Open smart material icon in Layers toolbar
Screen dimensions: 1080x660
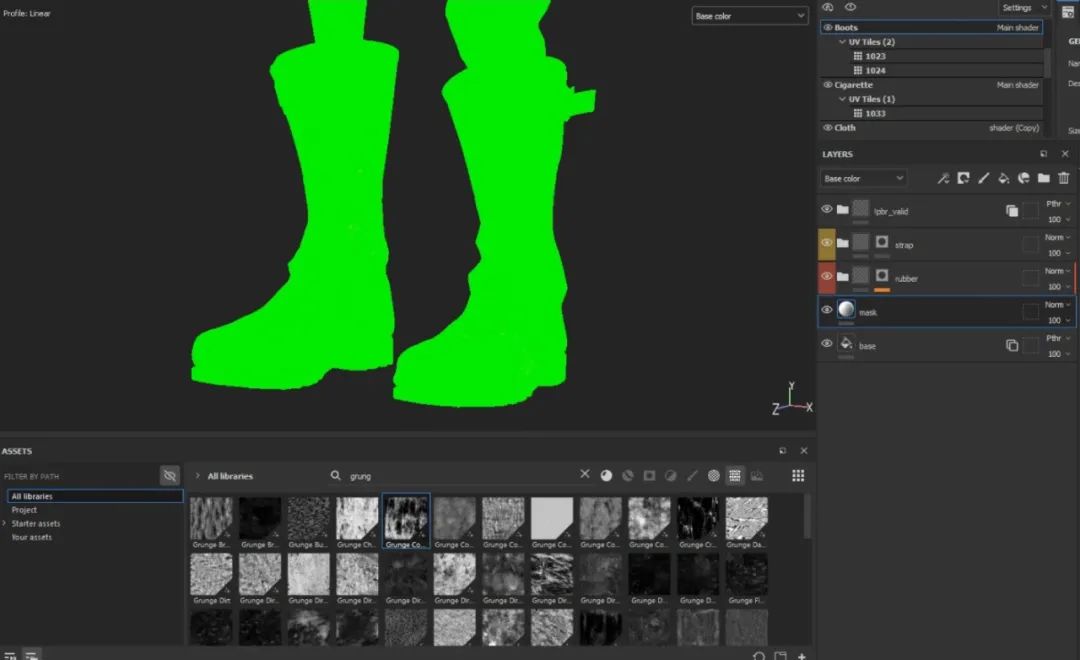point(1023,178)
